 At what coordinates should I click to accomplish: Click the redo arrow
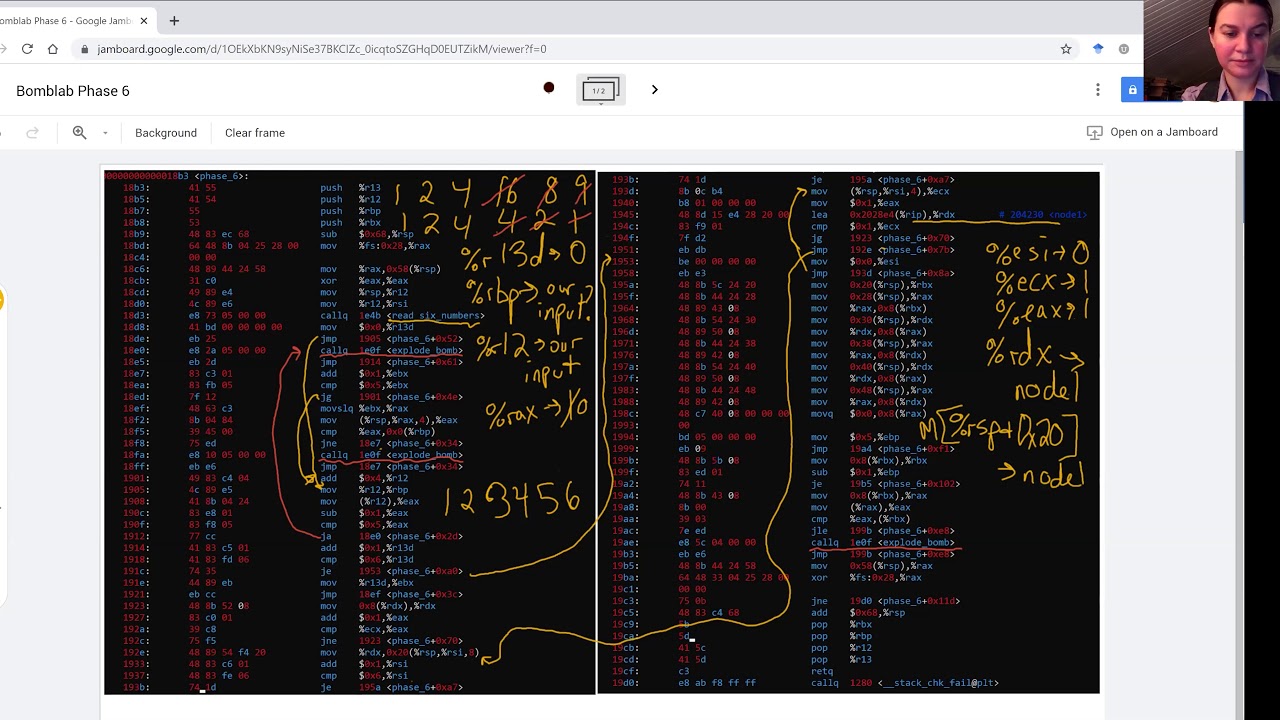[32, 133]
